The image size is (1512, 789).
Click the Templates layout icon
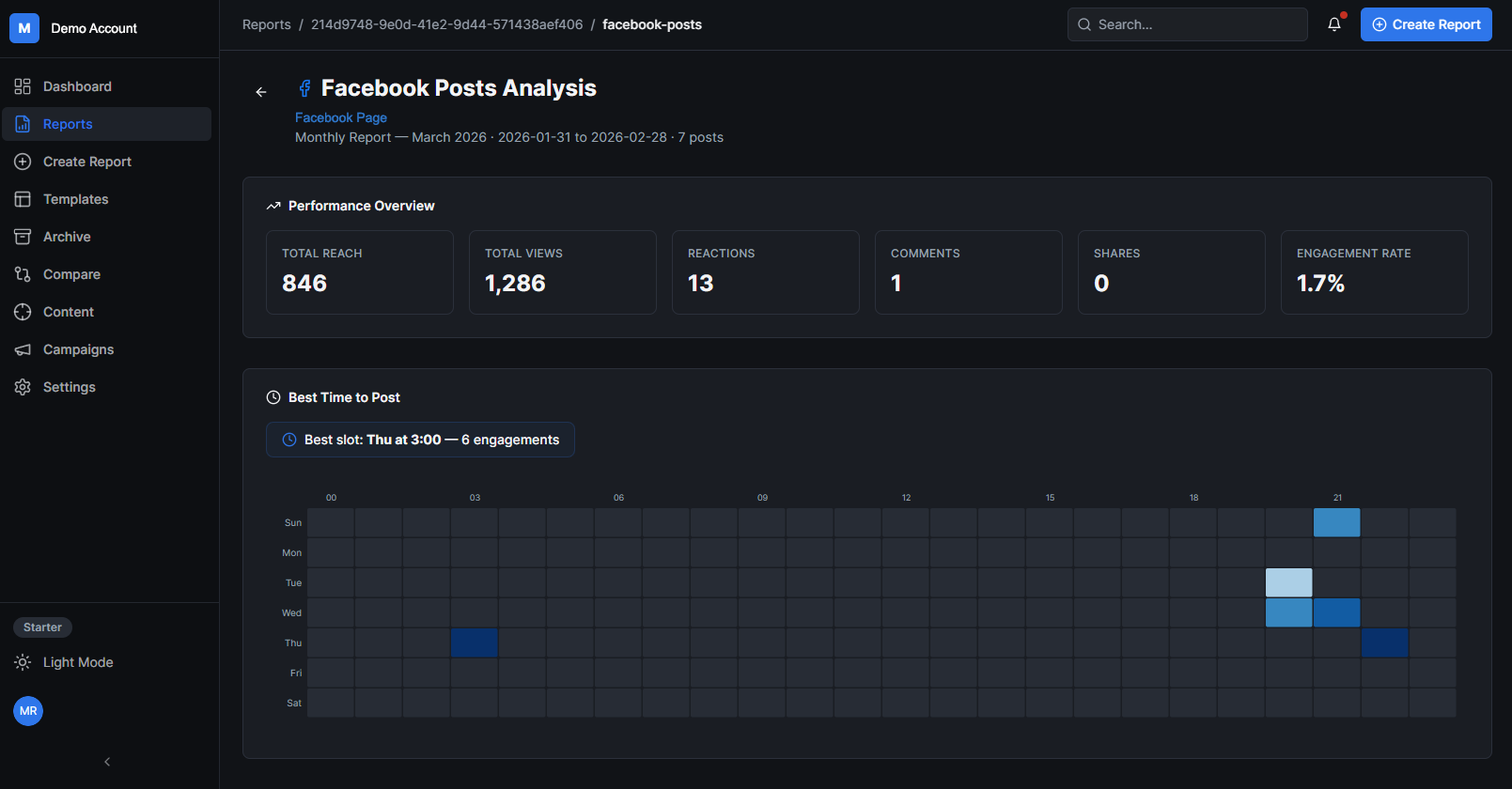click(23, 199)
